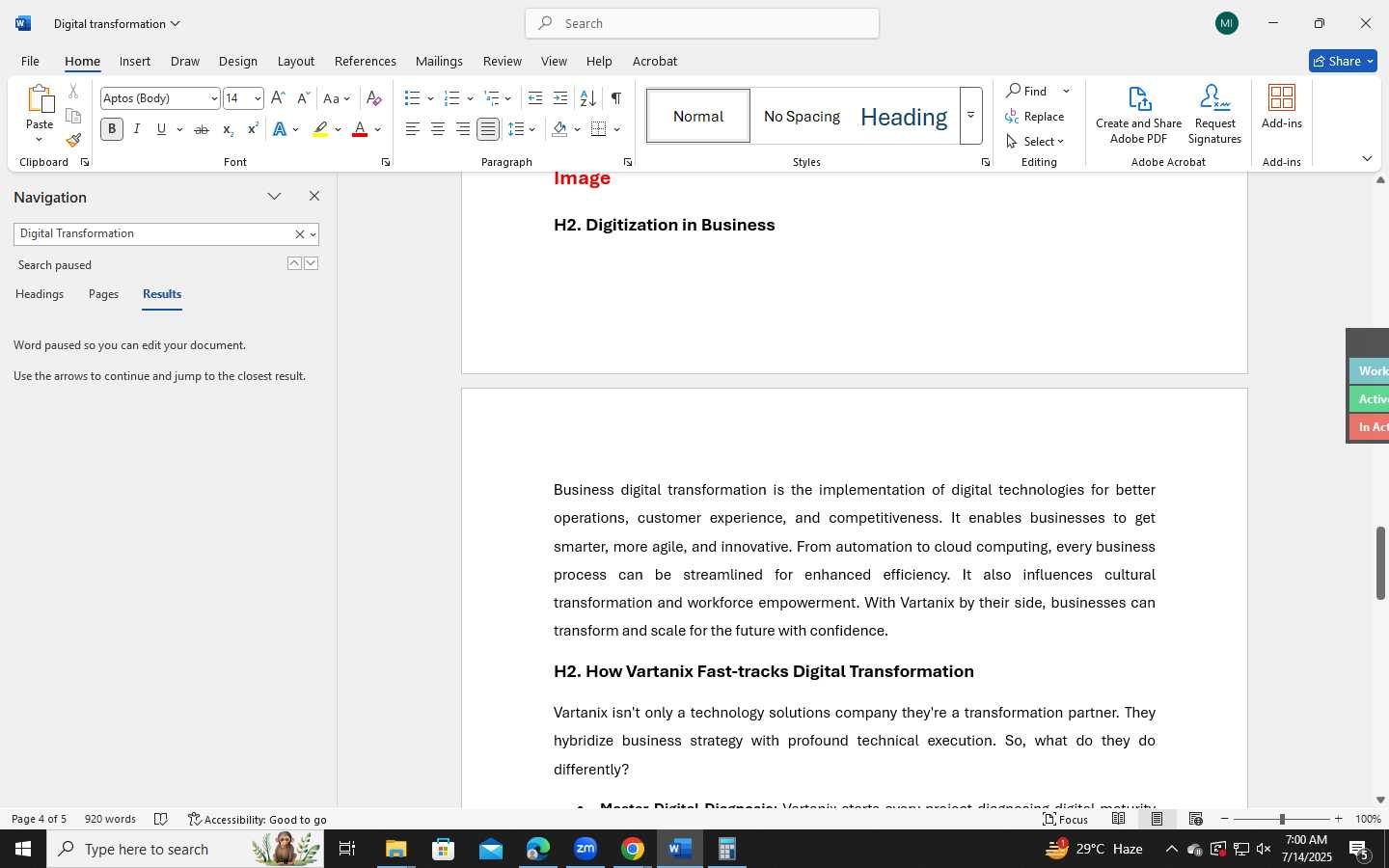This screenshot has width=1389, height=868.
Task: Open the Layout ribbon tab
Action: point(296,61)
